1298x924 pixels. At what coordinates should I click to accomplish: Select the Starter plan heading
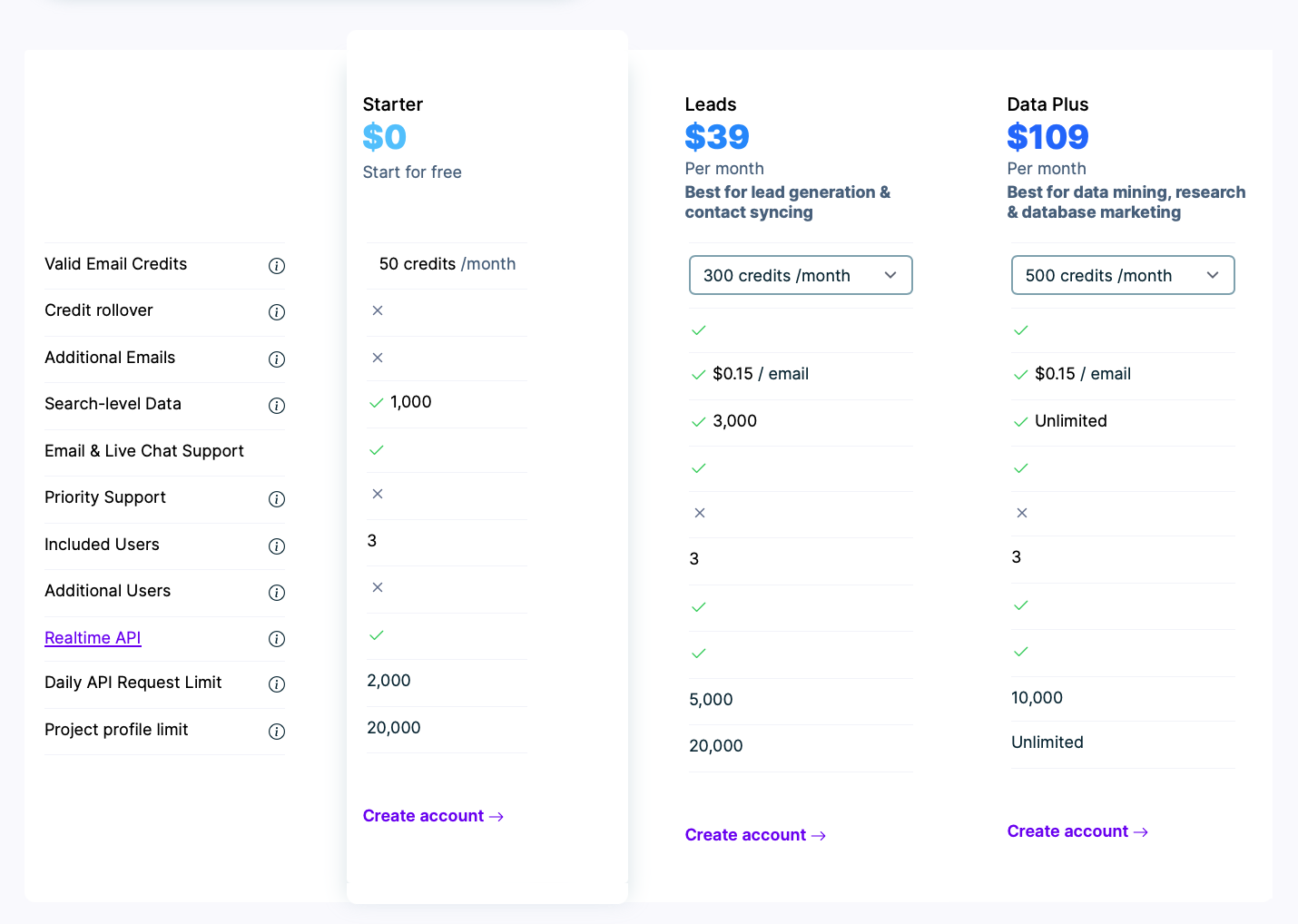click(393, 104)
